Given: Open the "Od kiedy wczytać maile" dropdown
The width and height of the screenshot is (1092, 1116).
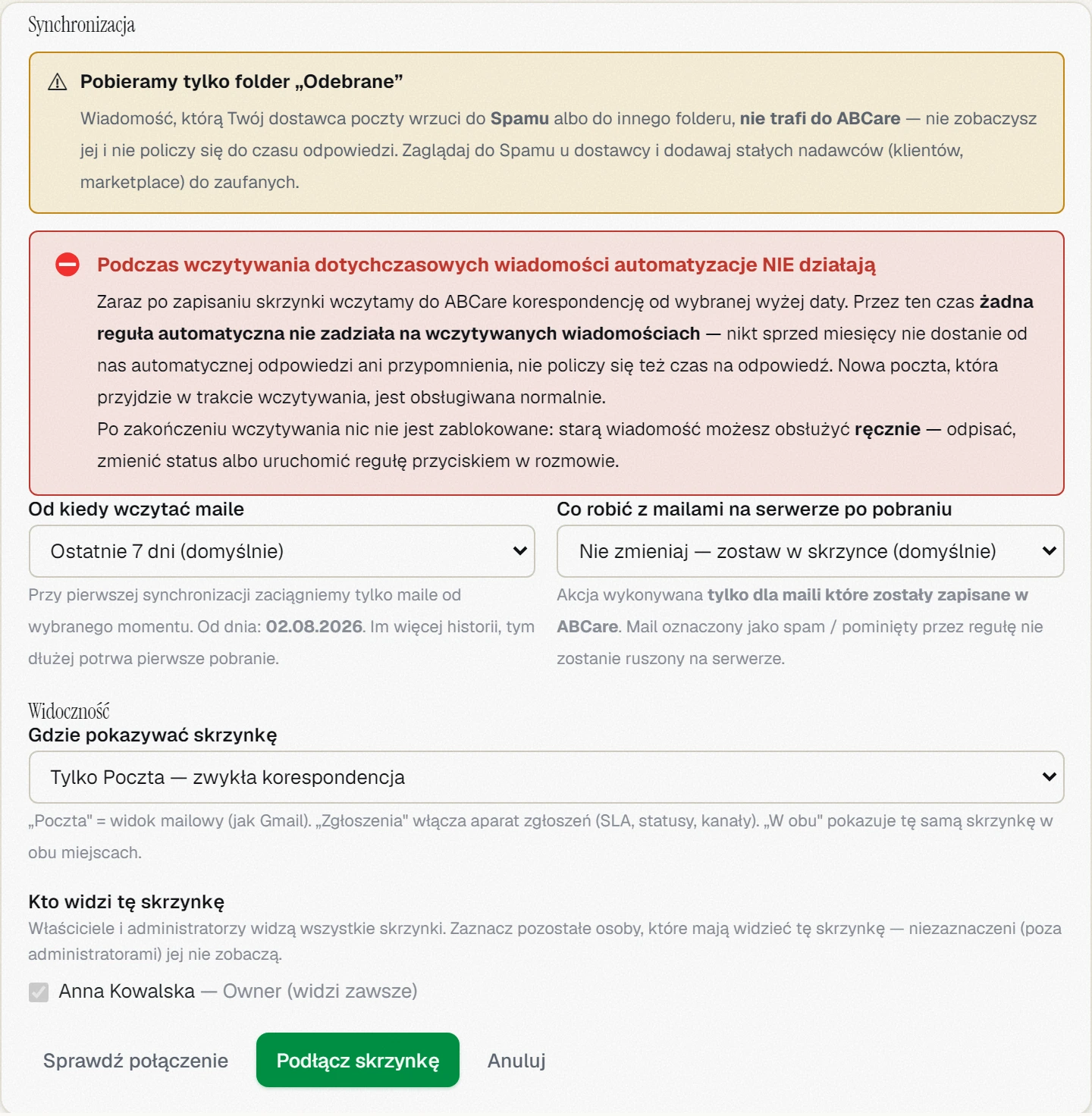Looking at the screenshot, I should [x=281, y=551].
